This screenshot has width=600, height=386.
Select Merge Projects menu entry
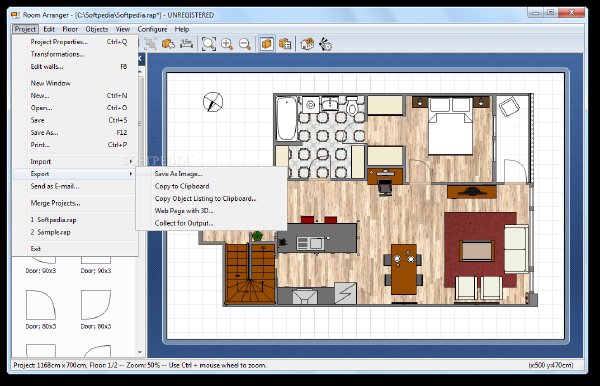[x=55, y=203]
